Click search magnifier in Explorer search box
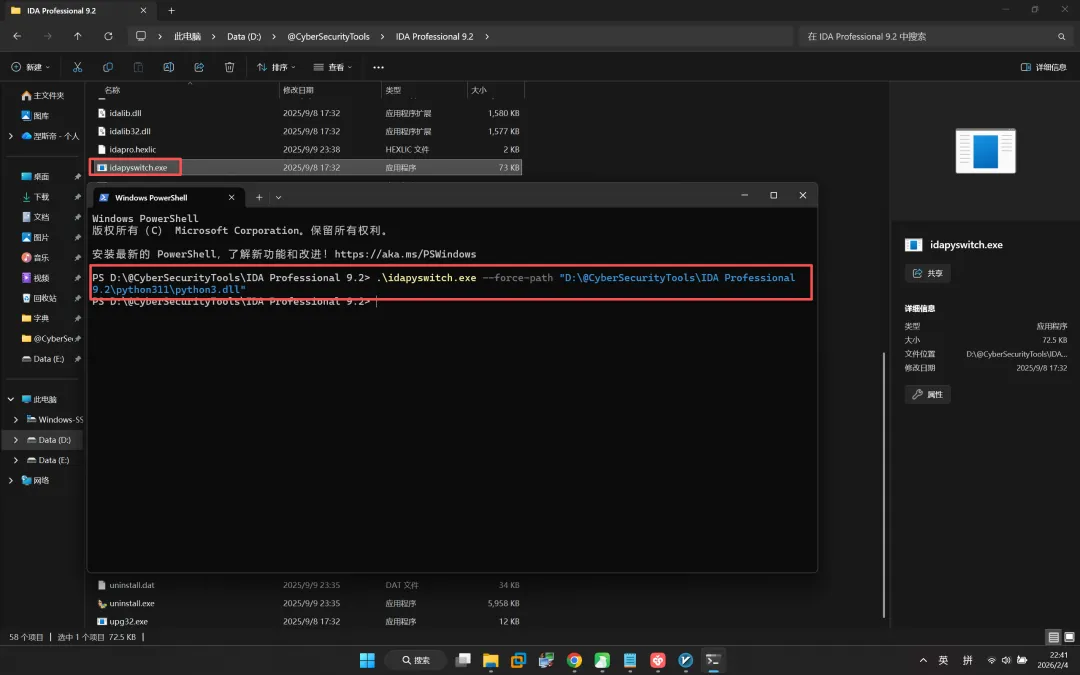Image resolution: width=1080 pixels, height=675 pixels. tap(1061, 37)
